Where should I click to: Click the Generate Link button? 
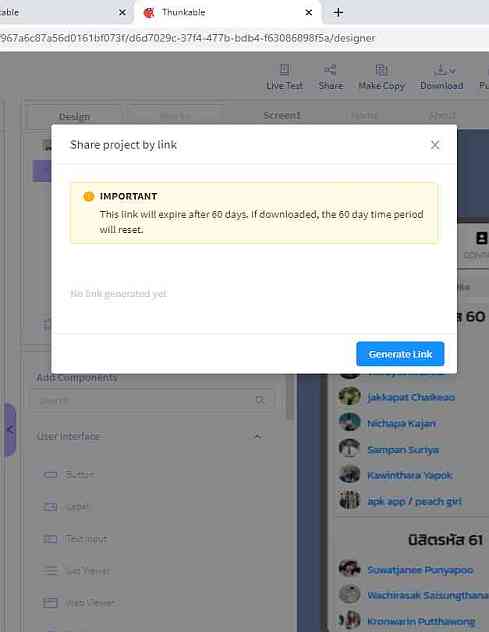point(400,354)
